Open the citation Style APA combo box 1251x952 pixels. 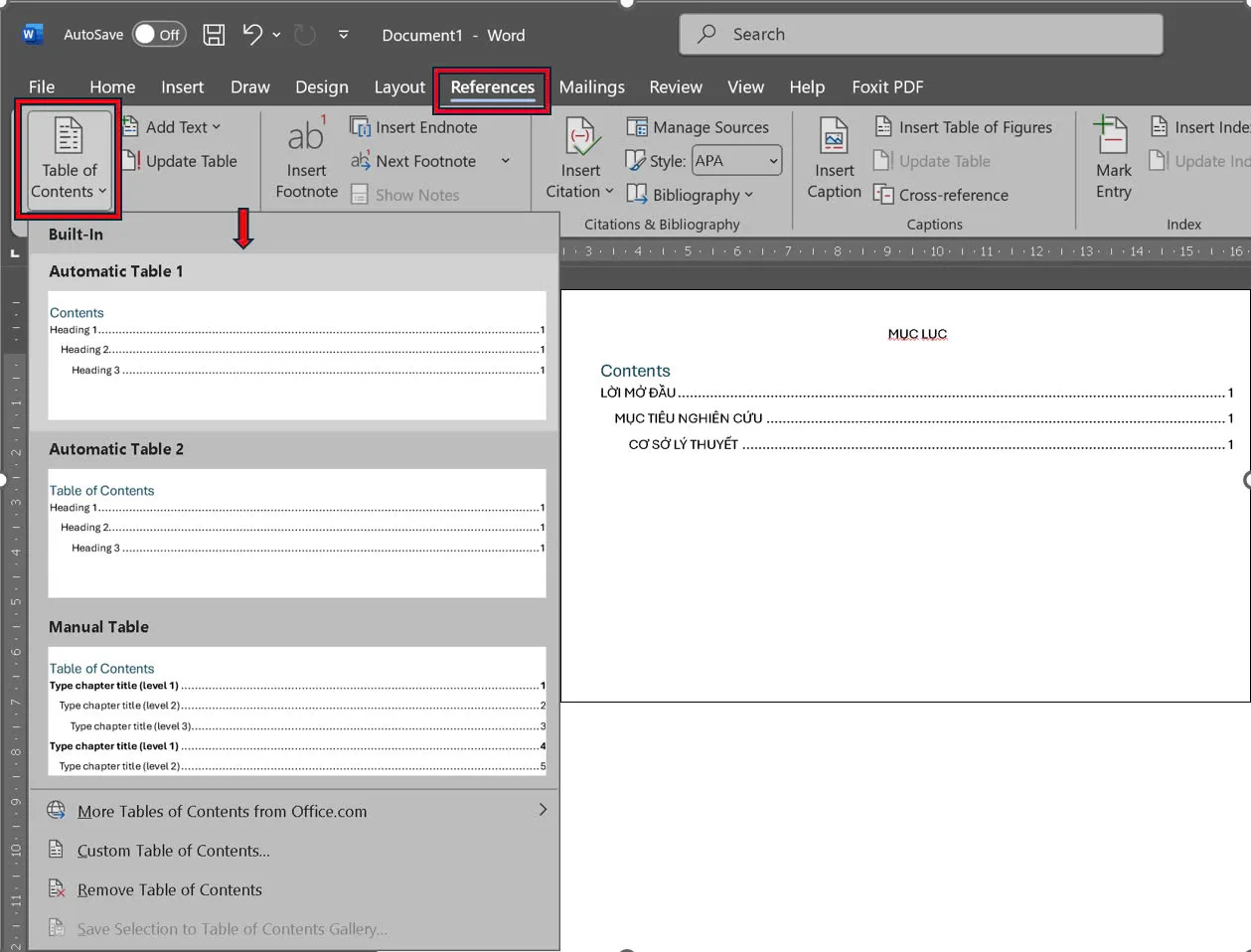click(737, 161)
